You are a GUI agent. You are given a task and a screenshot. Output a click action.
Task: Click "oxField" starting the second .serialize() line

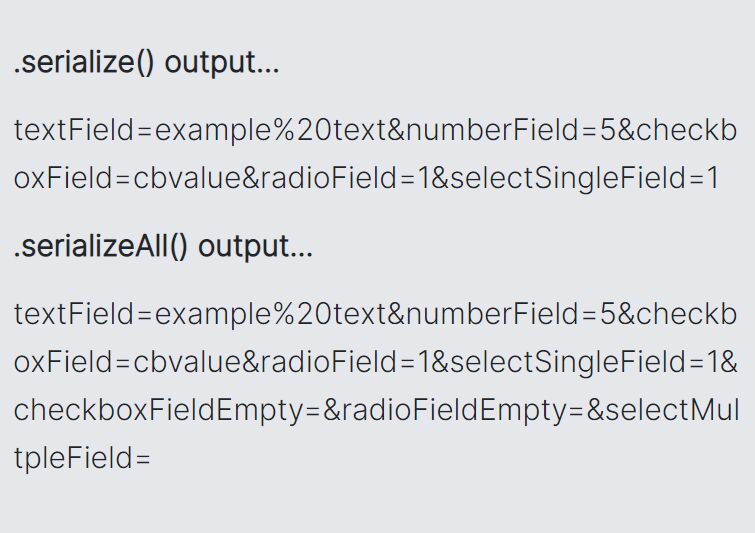pos(63,178)
